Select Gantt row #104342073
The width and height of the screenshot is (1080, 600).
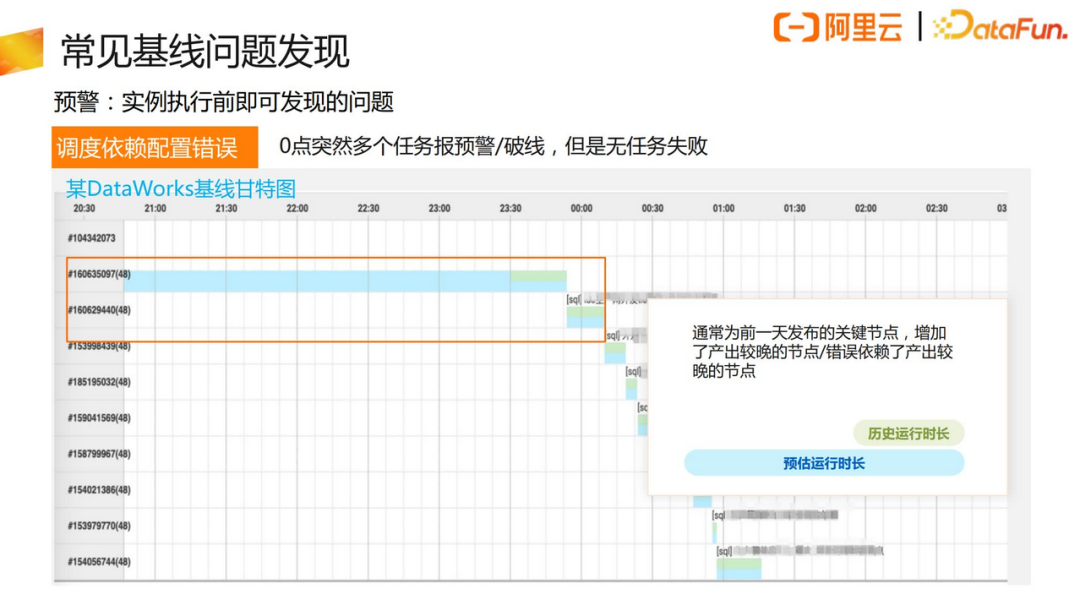click(92, 238)
